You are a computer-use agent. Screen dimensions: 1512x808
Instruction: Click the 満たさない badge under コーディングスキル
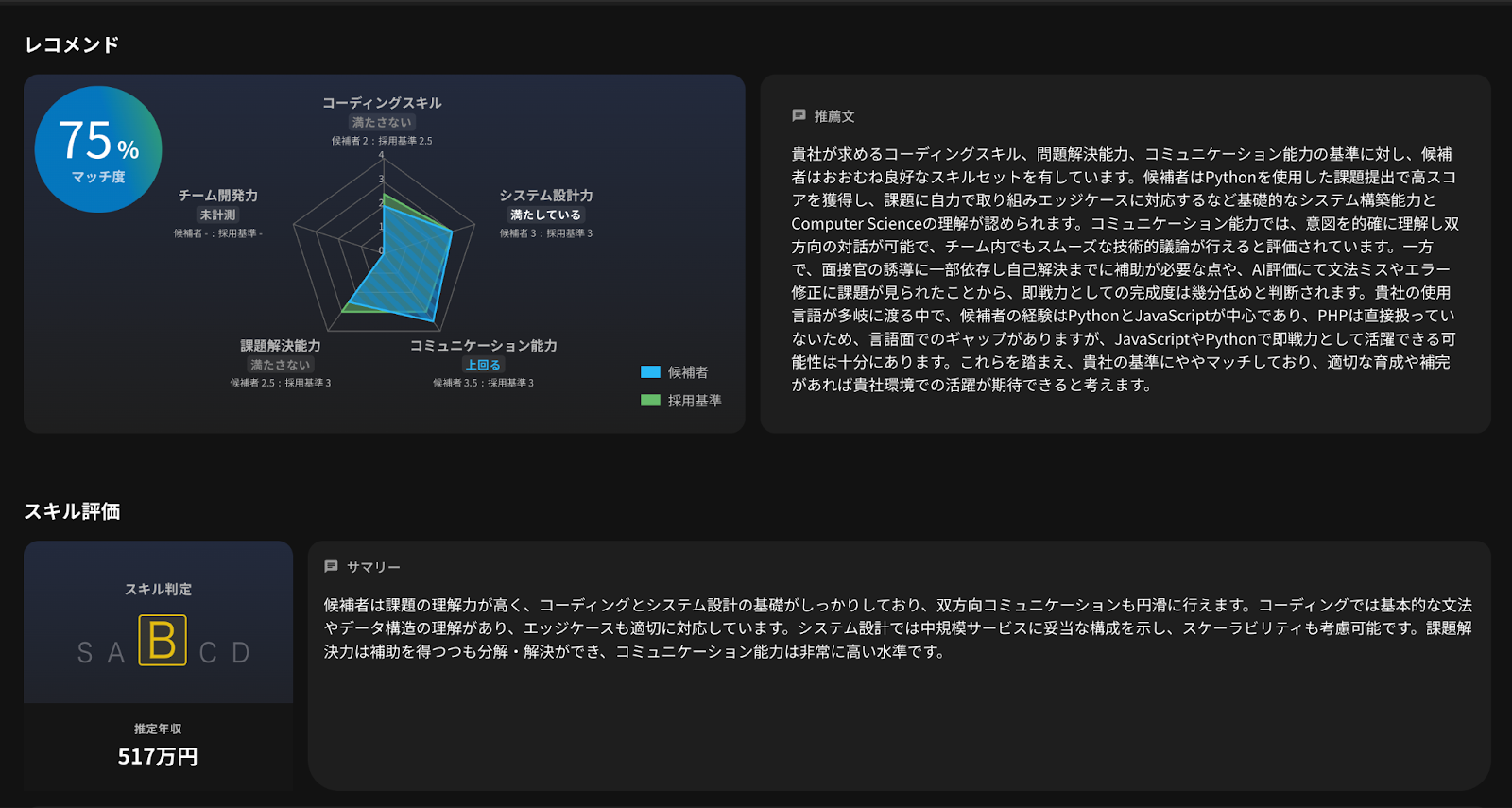click(382, 122)
